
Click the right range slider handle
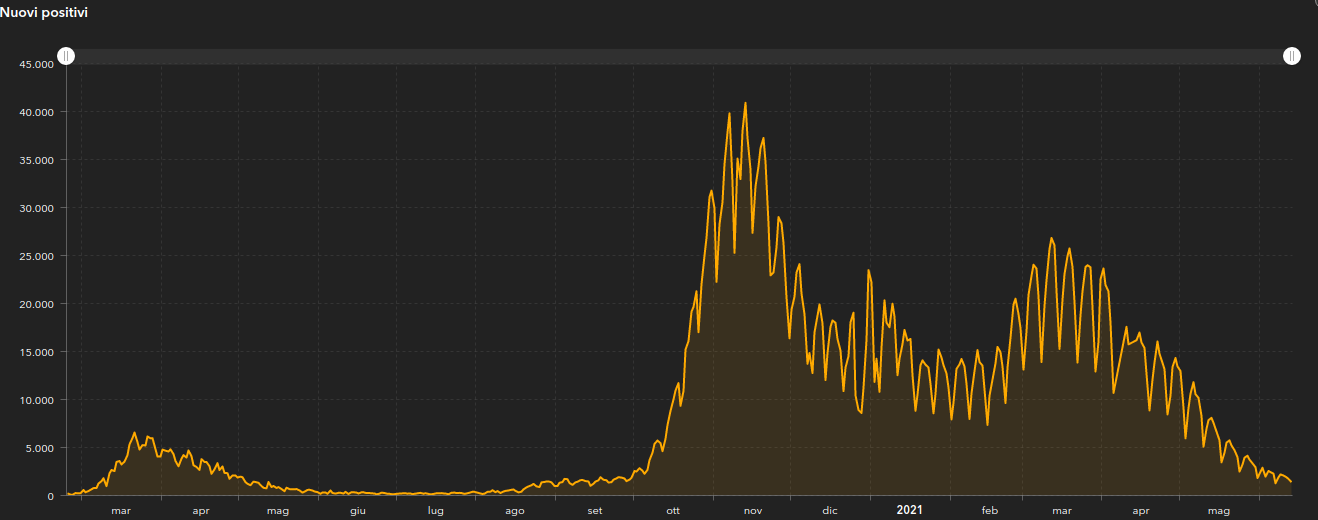(x=1292, y=56)
